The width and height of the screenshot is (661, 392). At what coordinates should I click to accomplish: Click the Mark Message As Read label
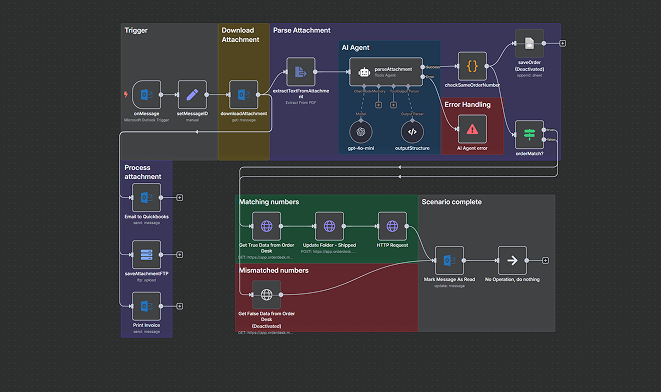[449, 279]
